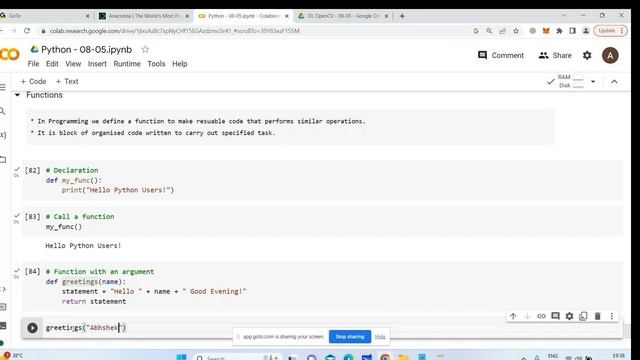Open the variables {x} sidebar panel
The height and width of the screenshot is (360, 640).
click(x=3, y=134)
